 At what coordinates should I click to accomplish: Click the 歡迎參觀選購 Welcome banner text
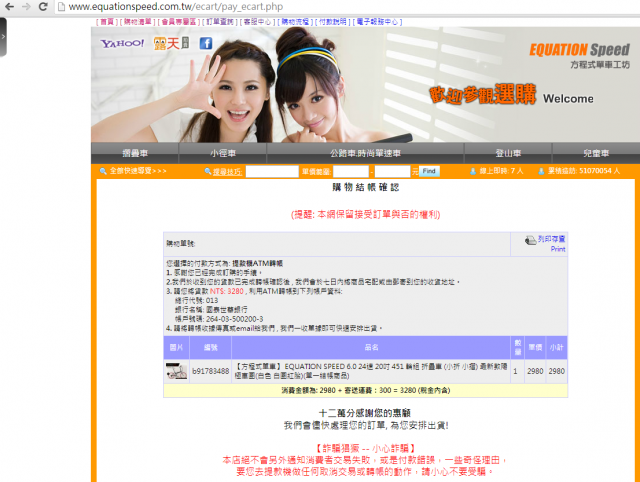pos(511,95)
